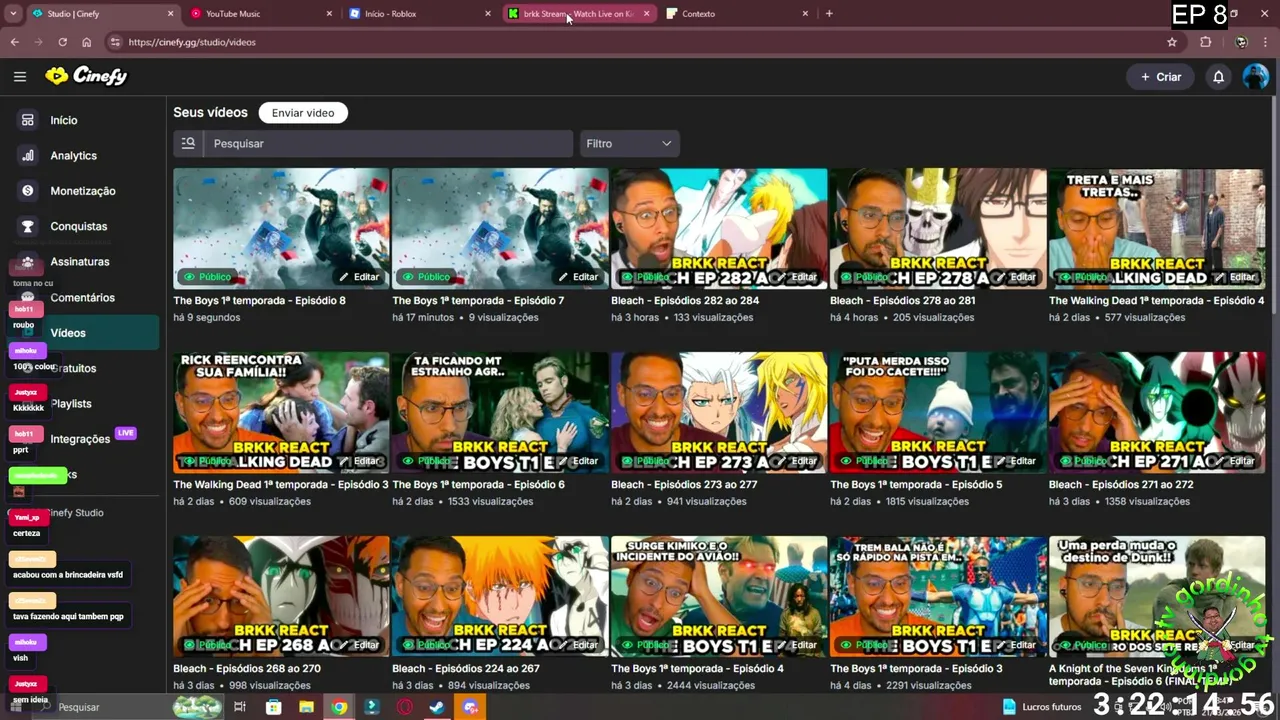Open The Walking Dead Episódio 3 thumbnail
Screen dimensions: 1280x720
click(281, 412)
